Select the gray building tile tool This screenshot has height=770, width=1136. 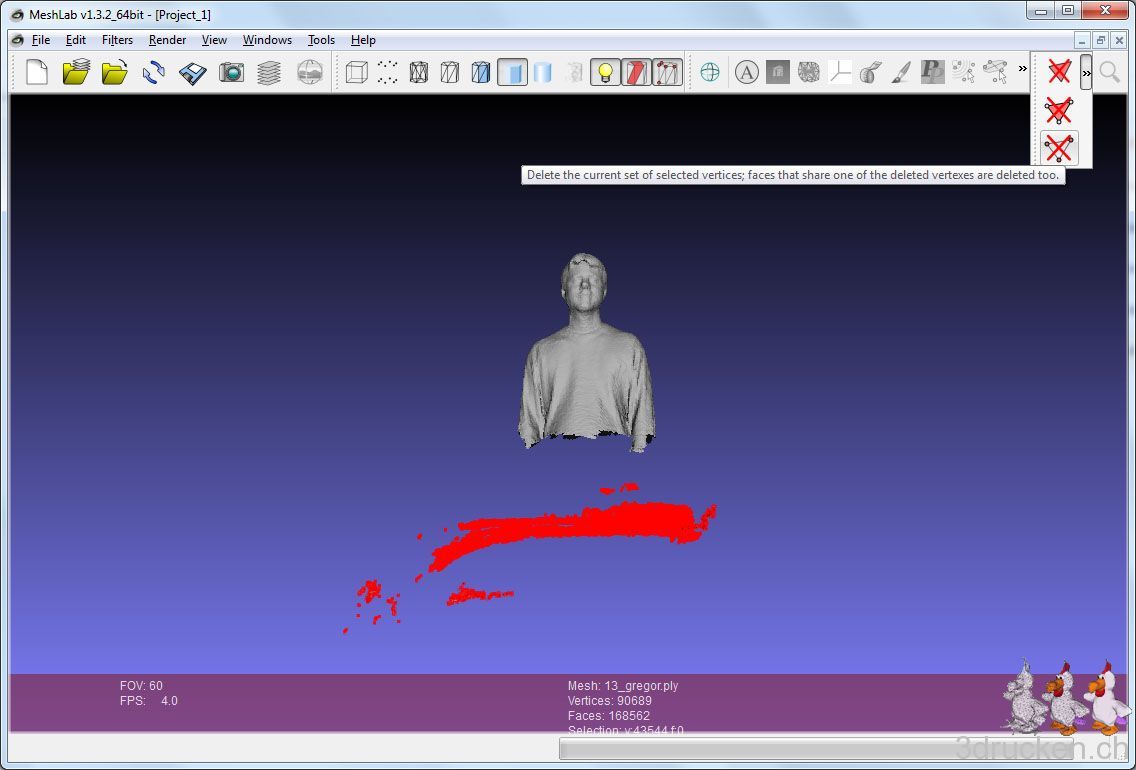click(777, 72)
